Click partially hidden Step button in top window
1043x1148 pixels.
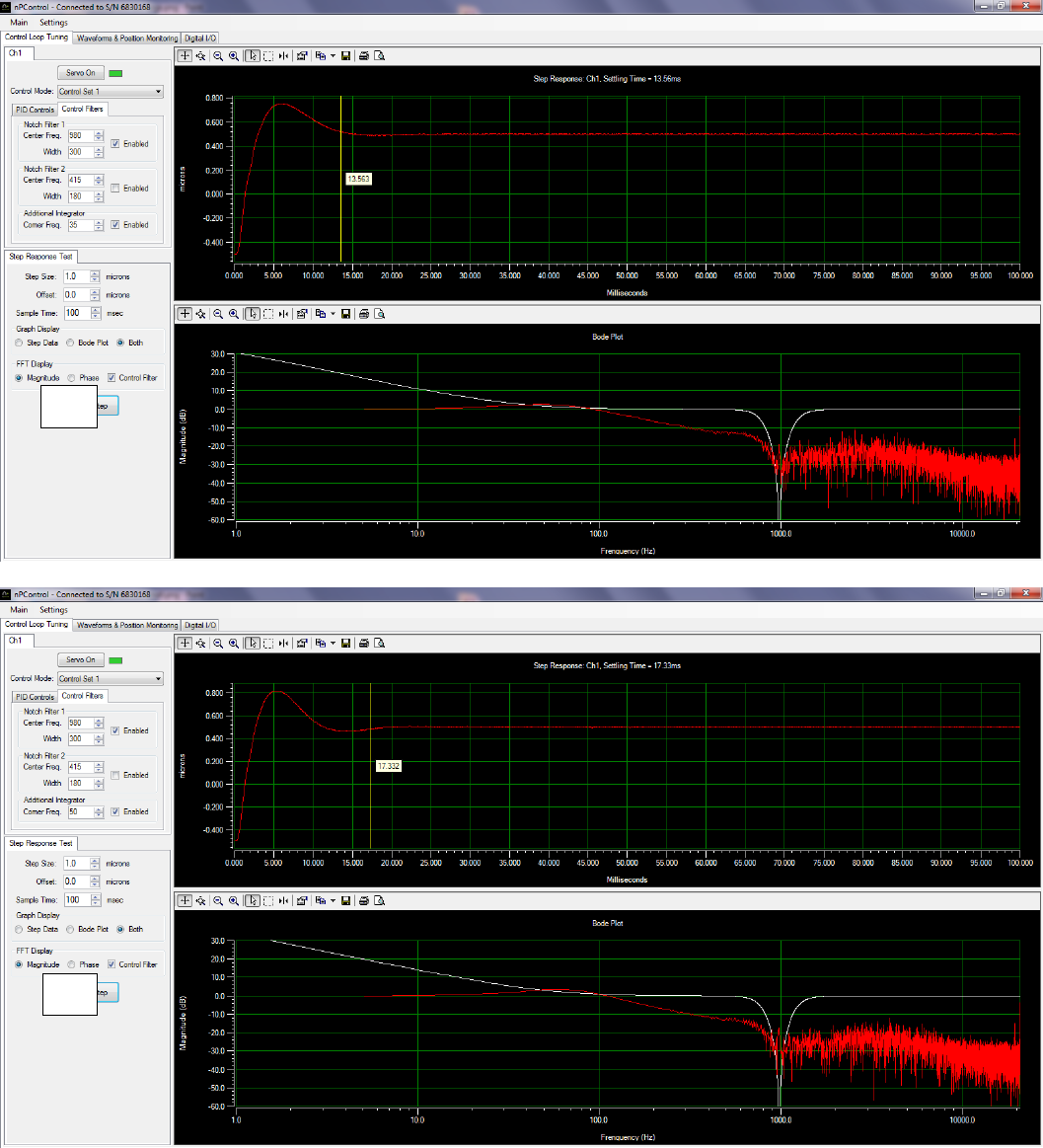[x=108, y=406]
